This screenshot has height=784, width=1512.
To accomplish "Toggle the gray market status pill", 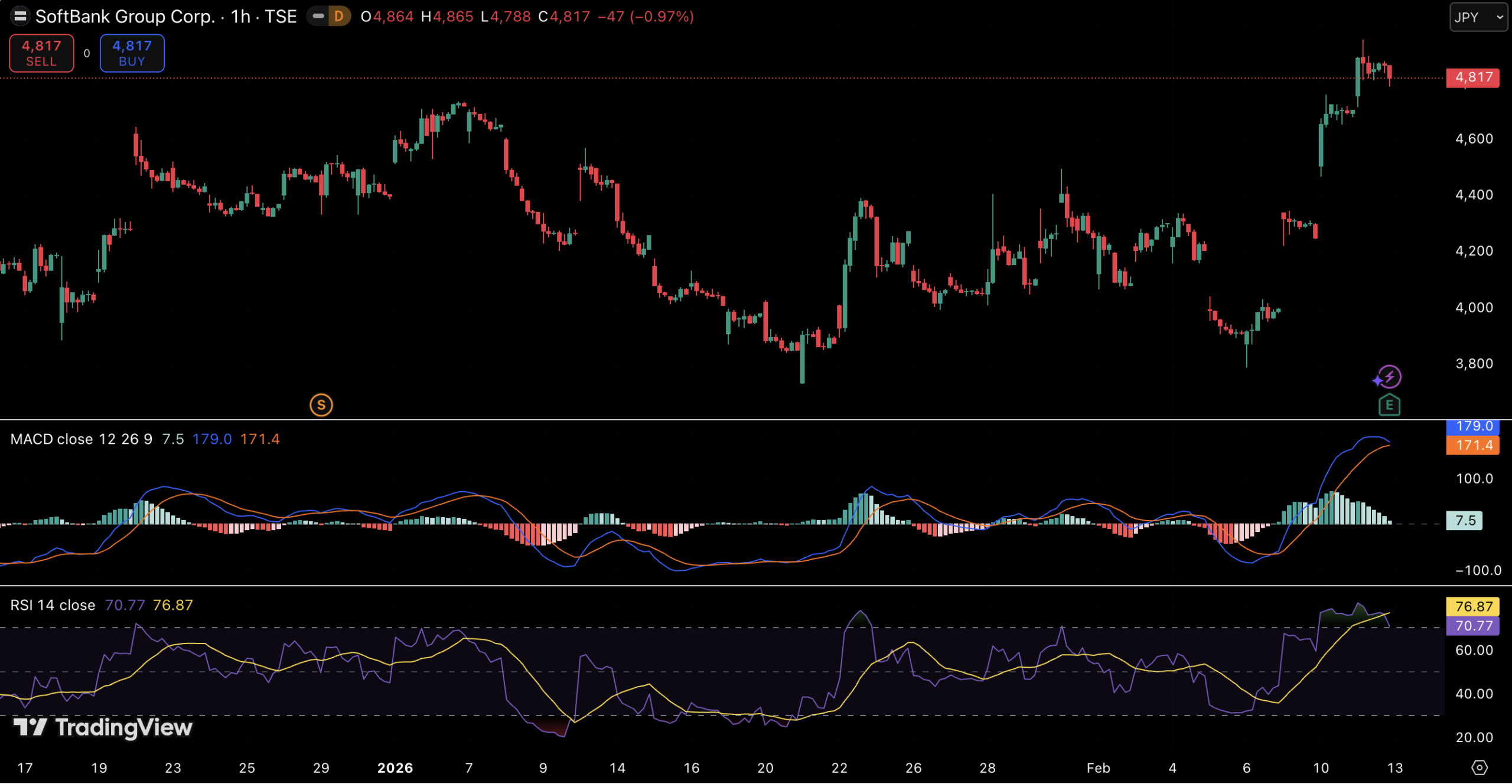I will (x=318, y=17).
